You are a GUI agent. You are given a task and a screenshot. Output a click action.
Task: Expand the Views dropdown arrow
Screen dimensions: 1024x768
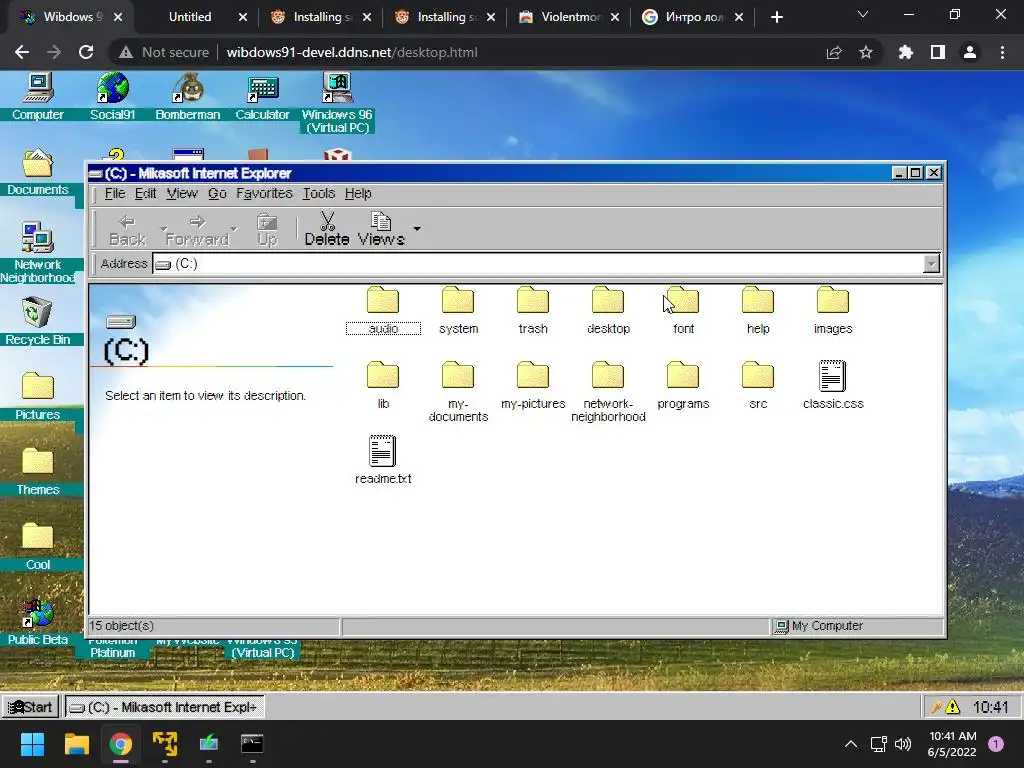[417, 229]
